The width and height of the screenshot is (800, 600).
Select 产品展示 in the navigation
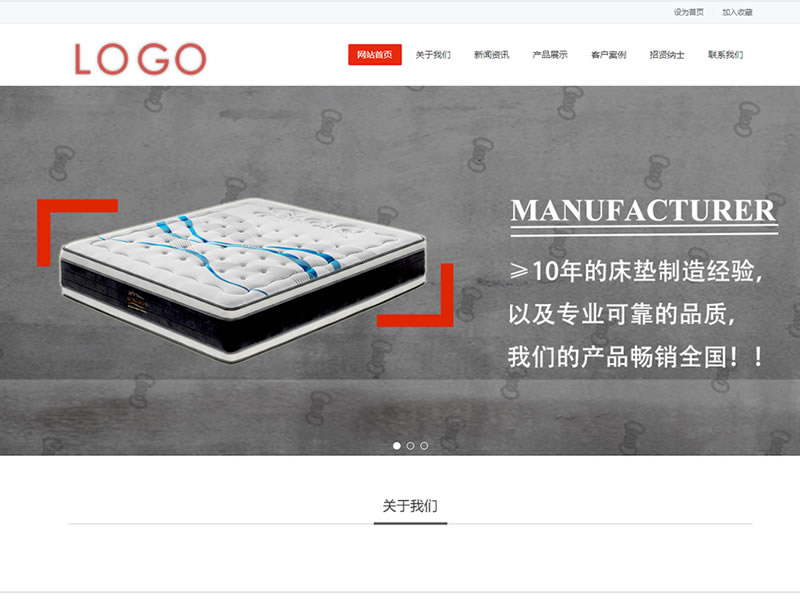550,55
